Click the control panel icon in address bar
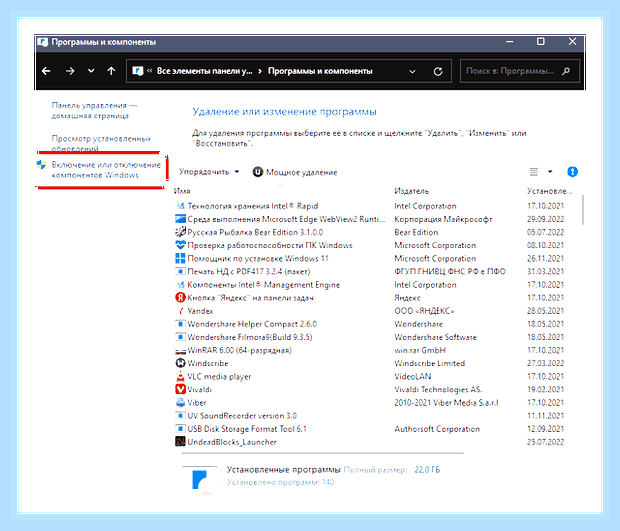Image resolution: width=620 pixels, height=531 pixels. 138,71
